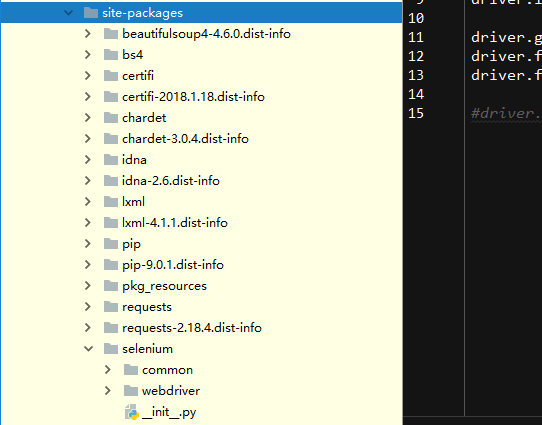Select the chardet package label
The width and height of the screenshot is (542, 425).
pos(144,118)
